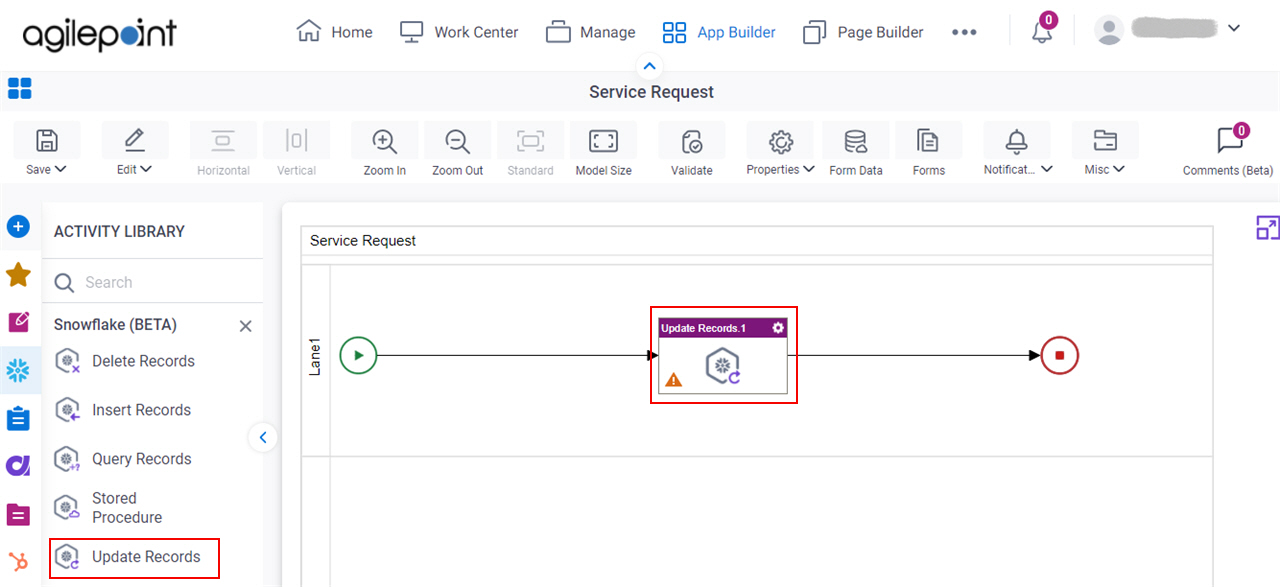This screenshot has width=1280, height=587.
Task: Click the purple circular sidebar icon
Action: click(x=18, y=465)
